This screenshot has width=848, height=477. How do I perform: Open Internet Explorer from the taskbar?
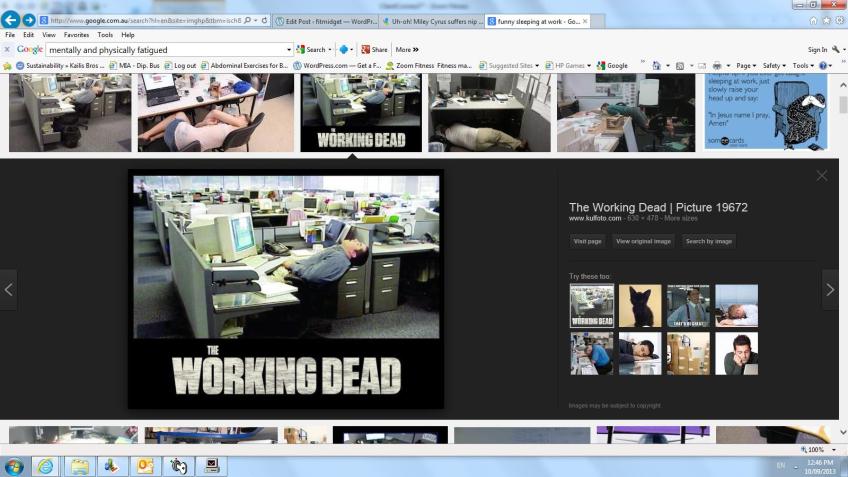coord(46,466)
